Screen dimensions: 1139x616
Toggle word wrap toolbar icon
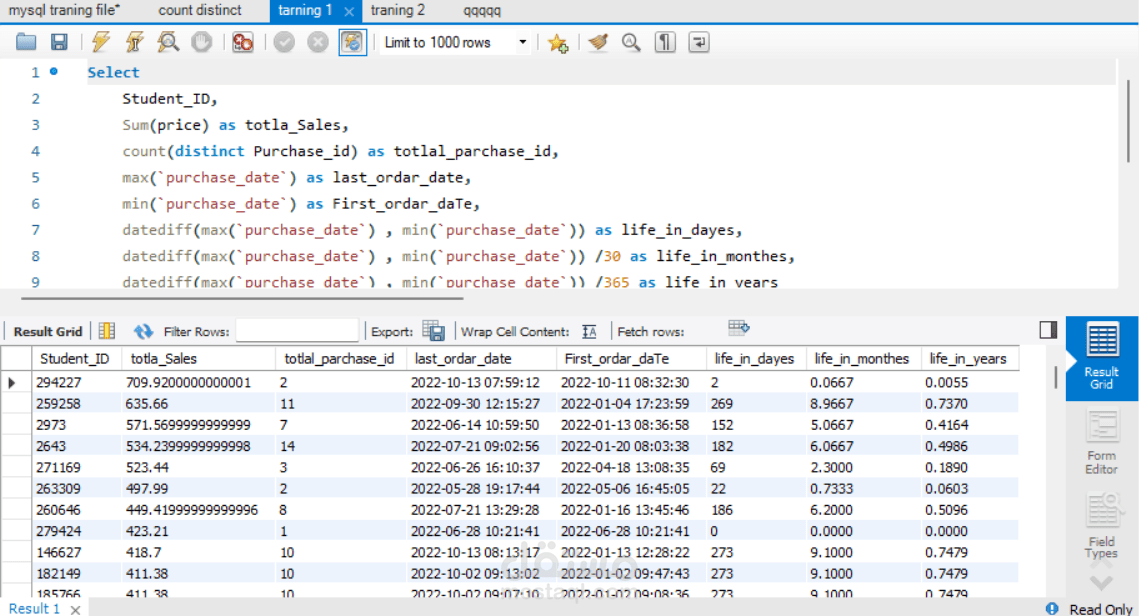[699, 42]
